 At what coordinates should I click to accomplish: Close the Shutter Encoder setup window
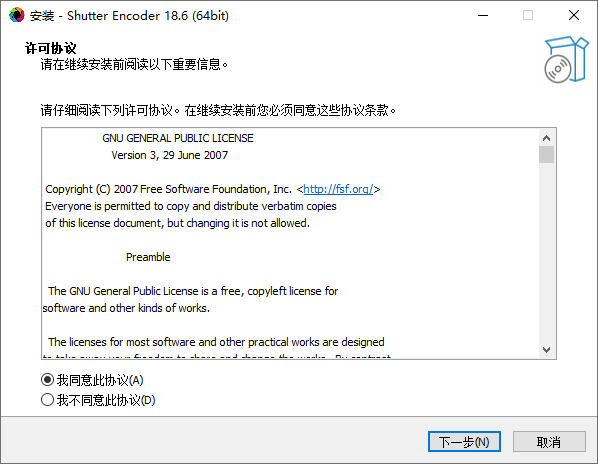pos(574,16)
